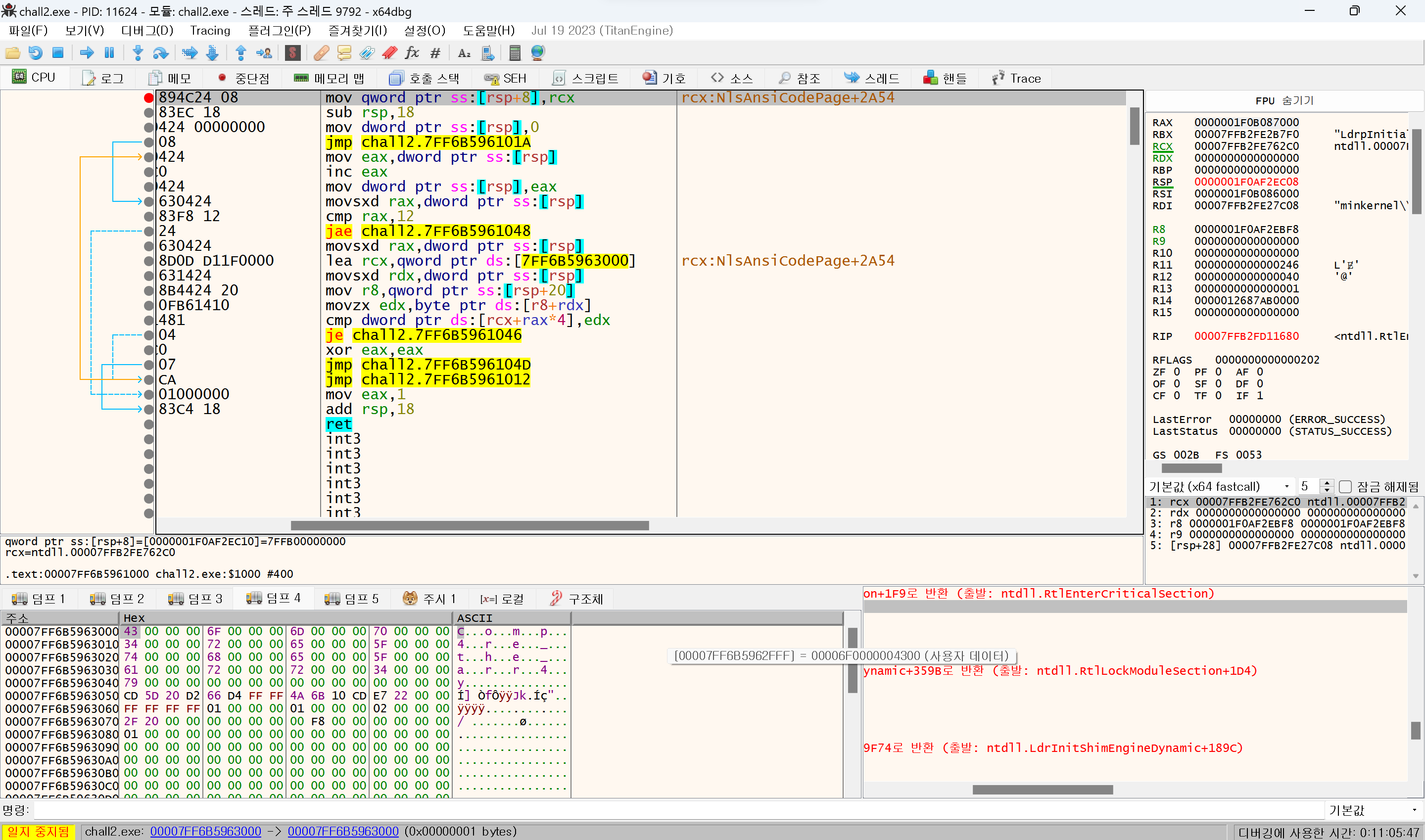Increase argument count with the stepper arrow

[1327, 482]
